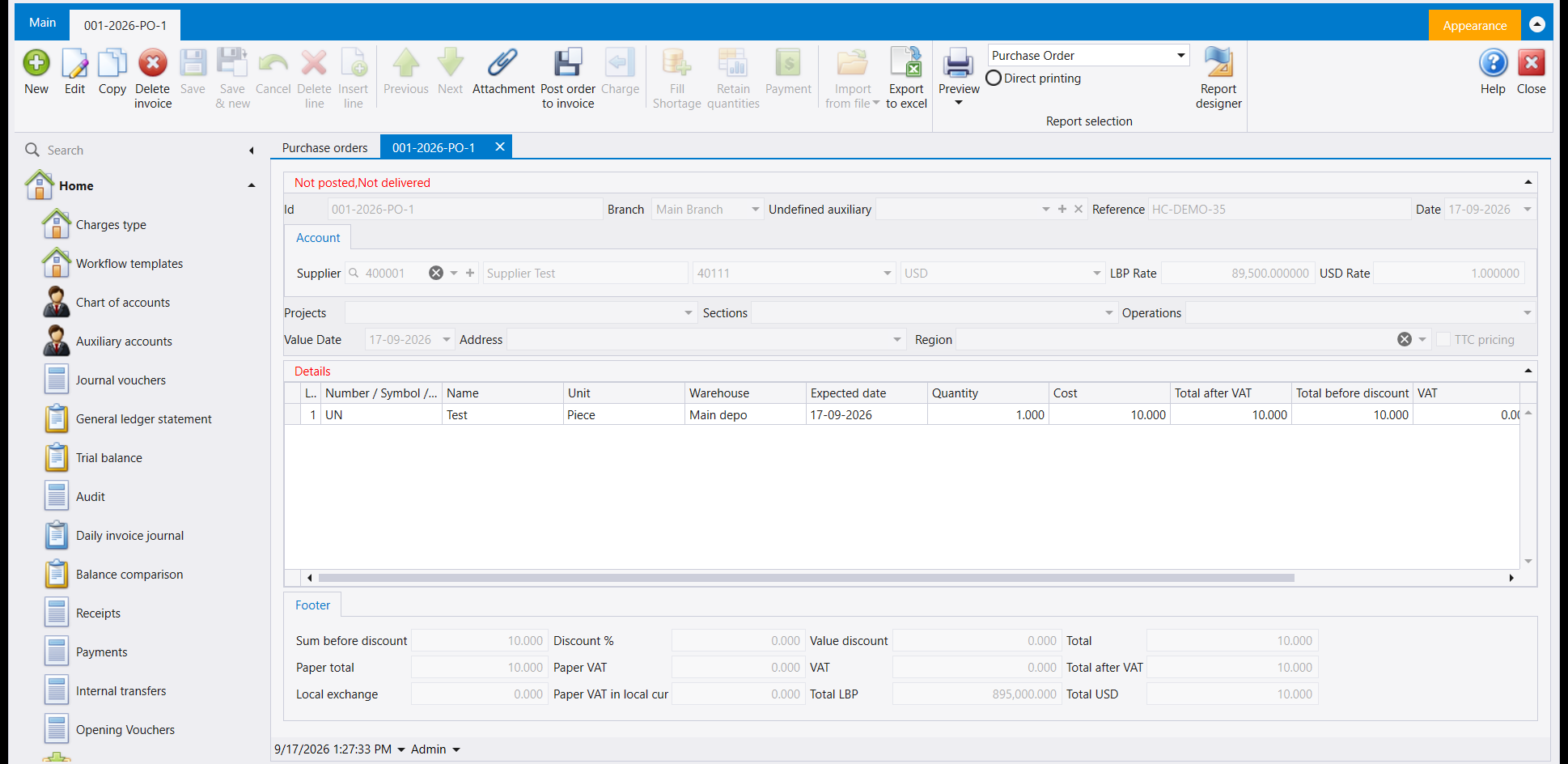Viewport: 1568px width, 764px height.
Task: Open the Projects dropdown
Action: tap(689, 313)
